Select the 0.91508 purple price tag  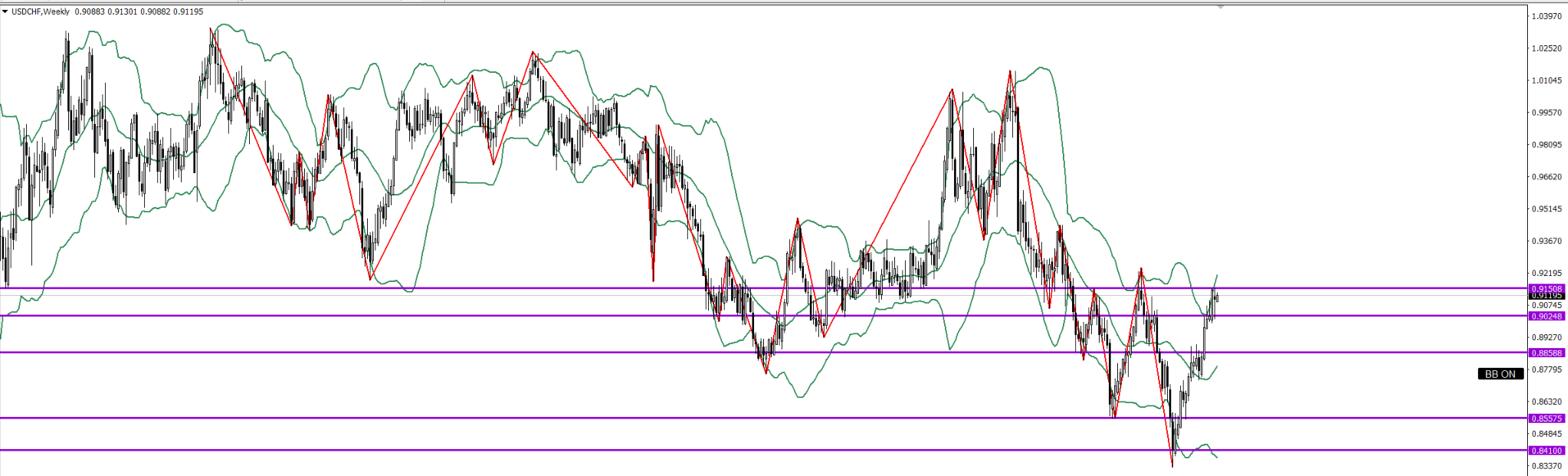1547,288
